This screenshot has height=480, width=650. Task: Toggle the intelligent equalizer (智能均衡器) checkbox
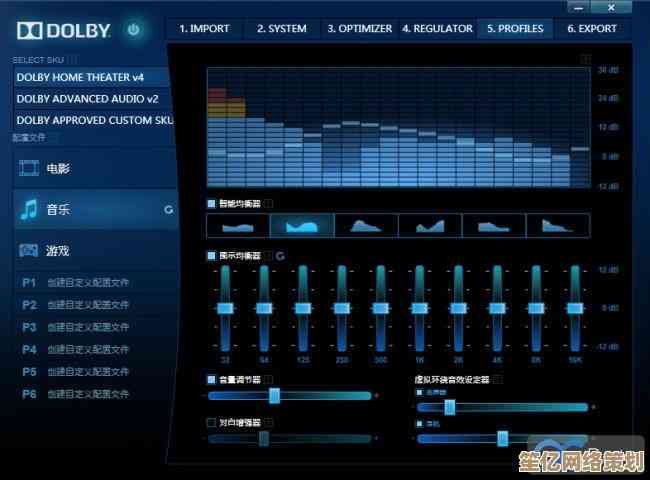click(x=211, y=203)
